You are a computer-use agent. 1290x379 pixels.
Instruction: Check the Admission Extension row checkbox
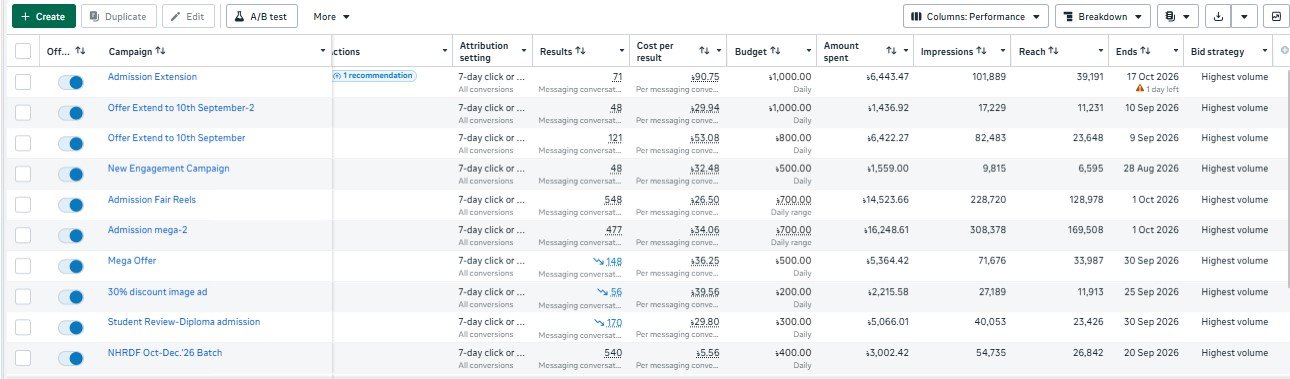[23, 82]
